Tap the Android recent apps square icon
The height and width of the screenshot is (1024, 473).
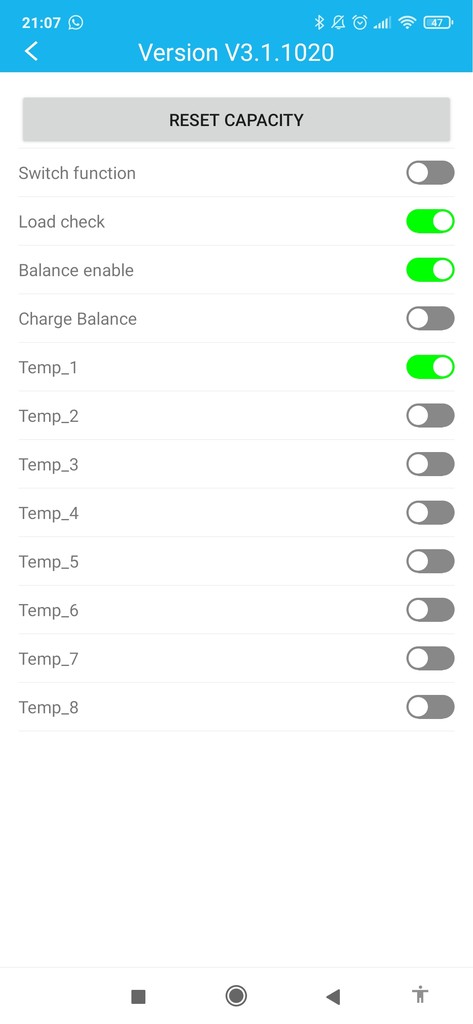click(x=138, y=996)
